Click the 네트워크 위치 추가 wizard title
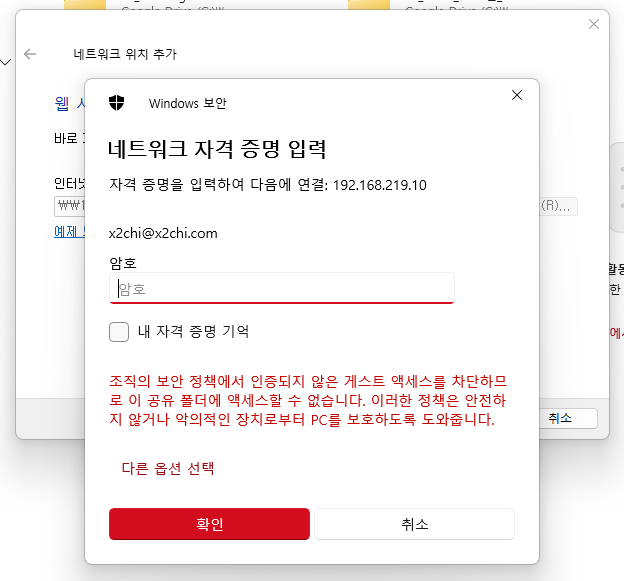The image size is (624, 581). click(x=125, y=54)
